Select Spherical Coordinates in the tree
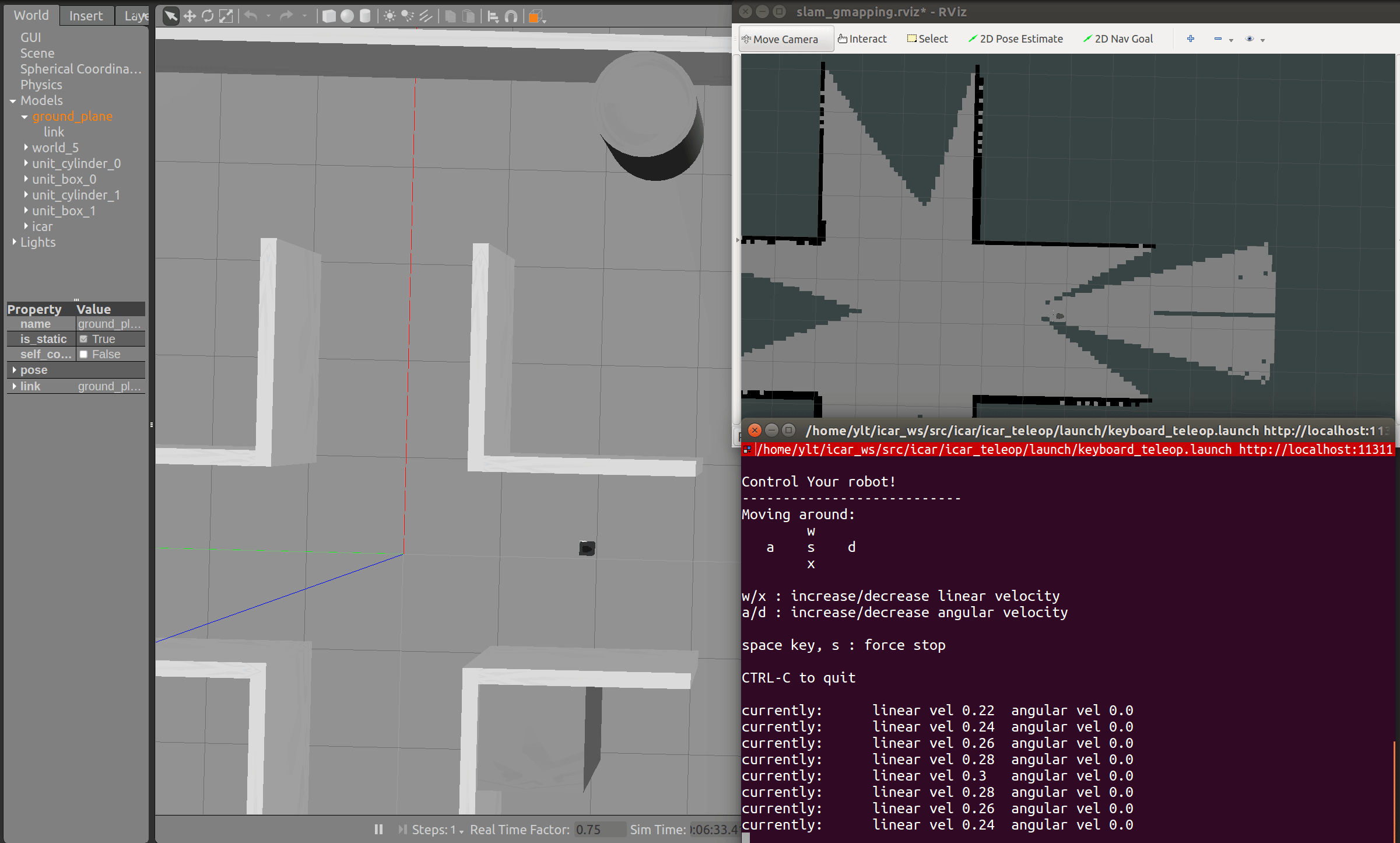 click(81, 69)
